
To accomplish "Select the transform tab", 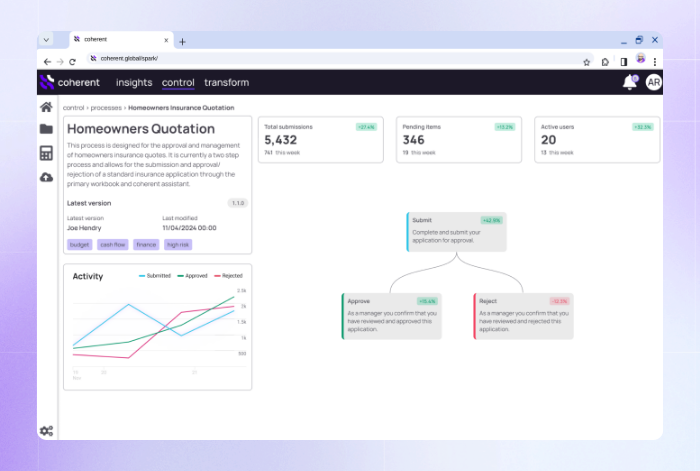I will coord(227,83).
